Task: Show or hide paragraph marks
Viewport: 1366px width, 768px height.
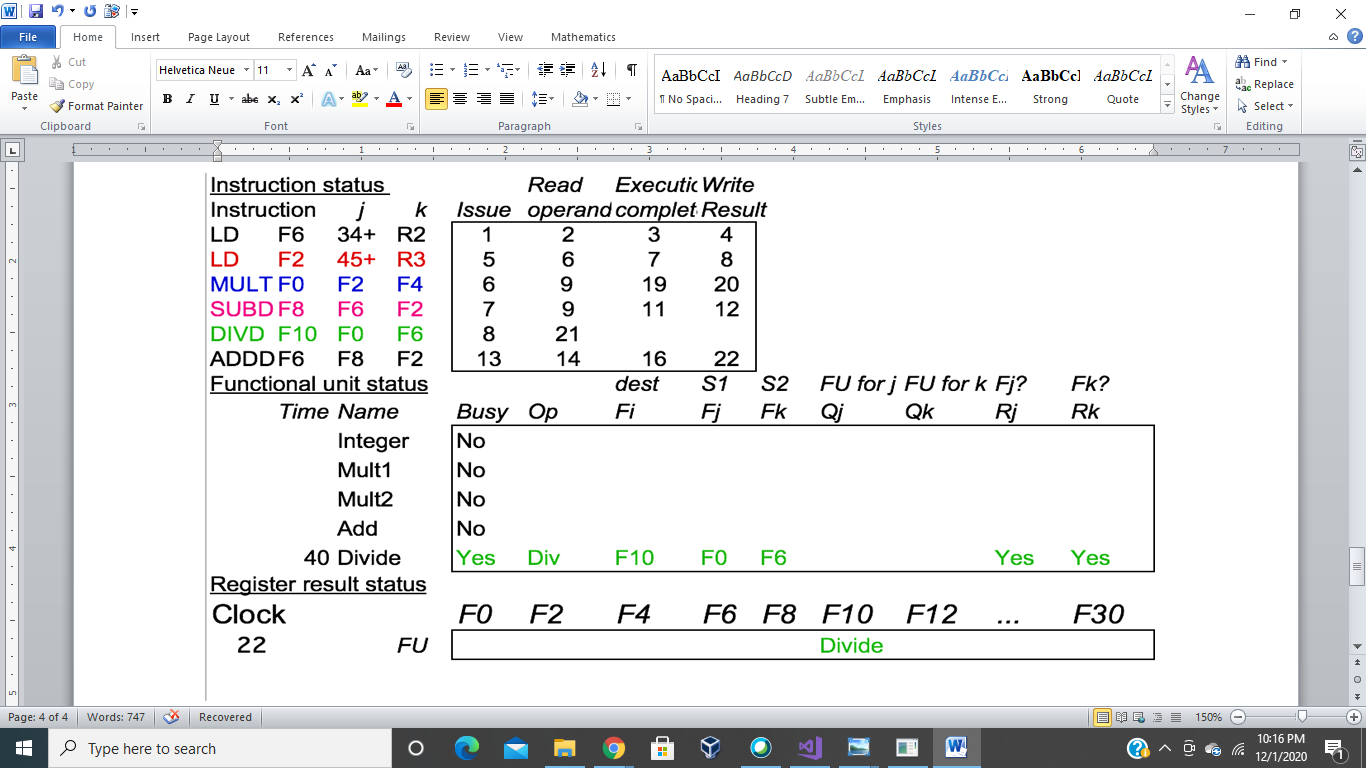Action: pos(632,70)
